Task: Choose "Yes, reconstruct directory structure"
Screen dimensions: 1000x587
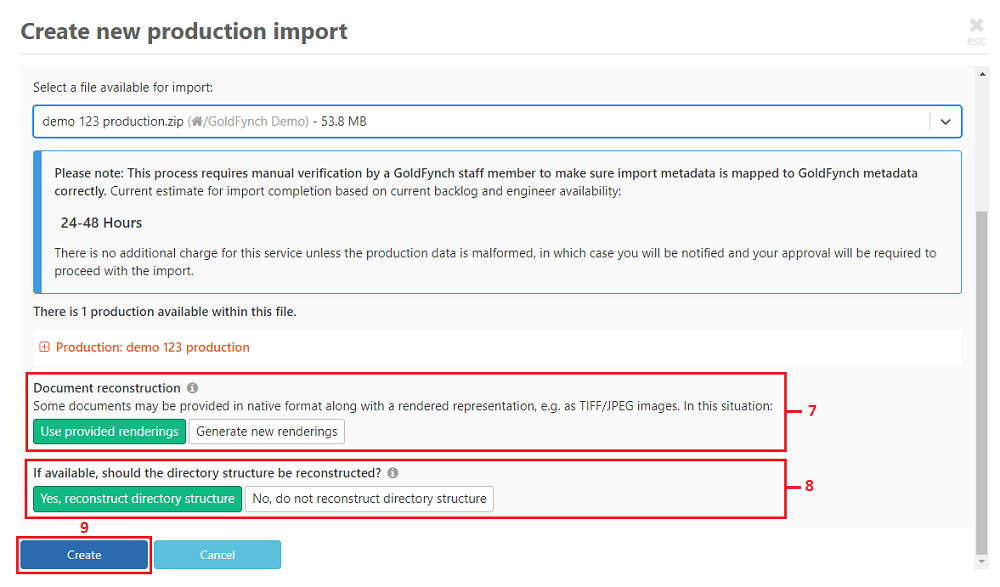Action: tap(136, 498)
